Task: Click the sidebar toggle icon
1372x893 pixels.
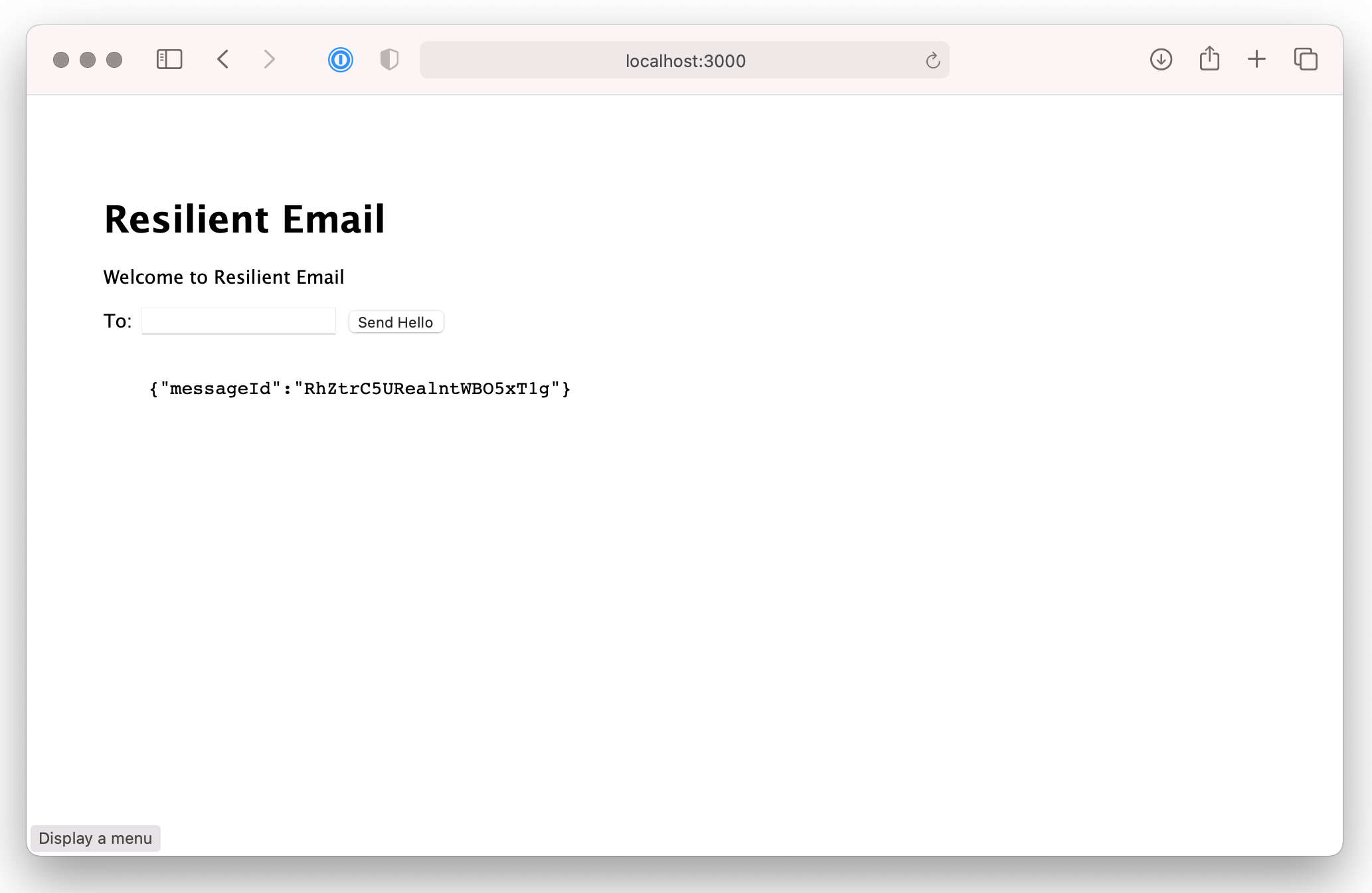Action: (x=169, y=60)
